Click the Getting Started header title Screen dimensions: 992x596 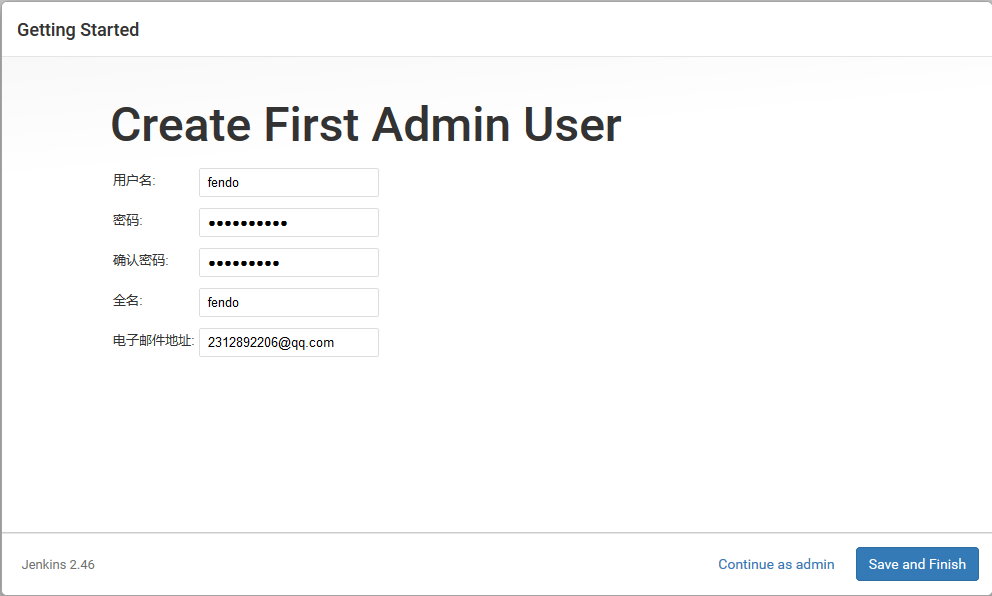coord(78,30)
